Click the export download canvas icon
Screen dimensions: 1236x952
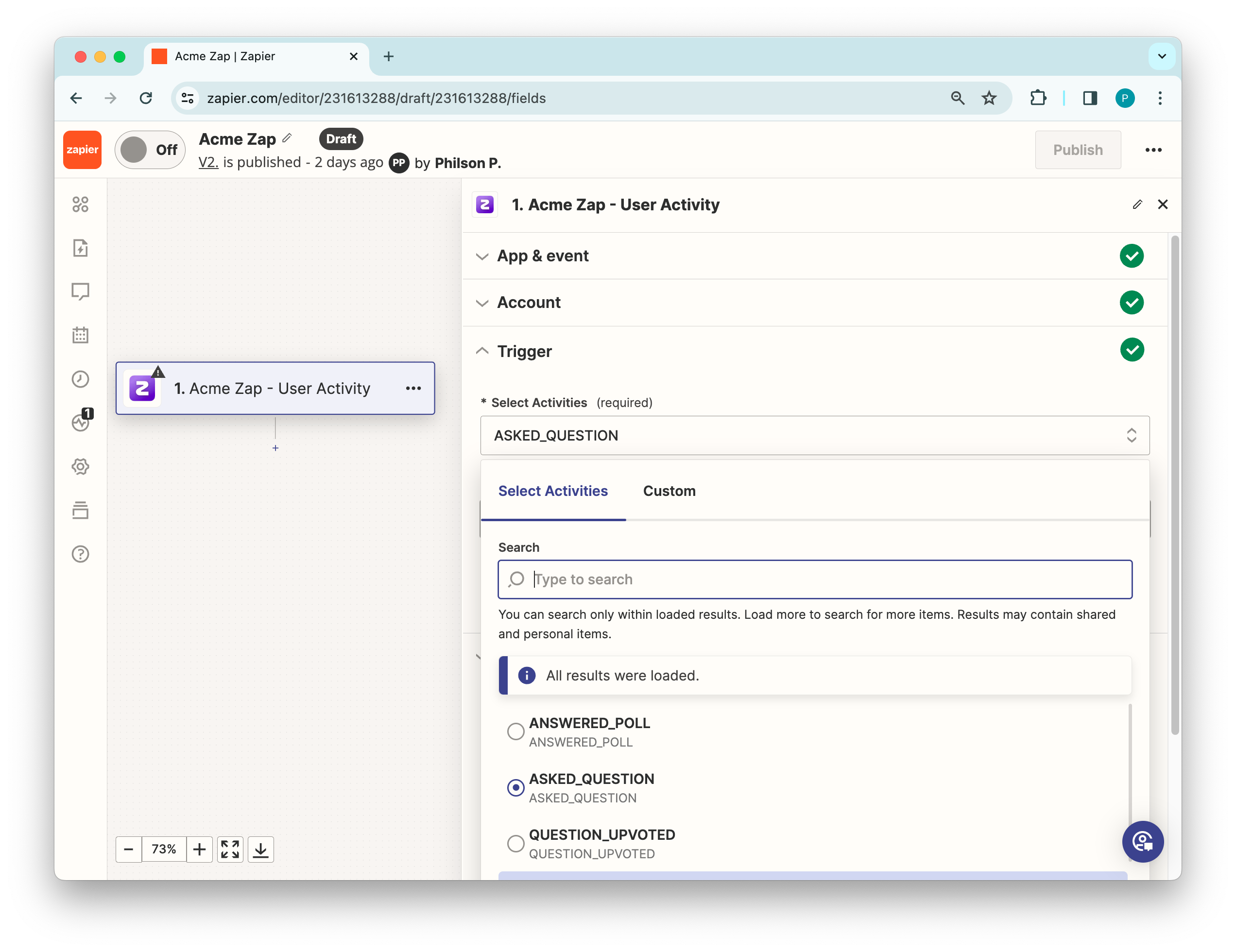coord(260,849)
